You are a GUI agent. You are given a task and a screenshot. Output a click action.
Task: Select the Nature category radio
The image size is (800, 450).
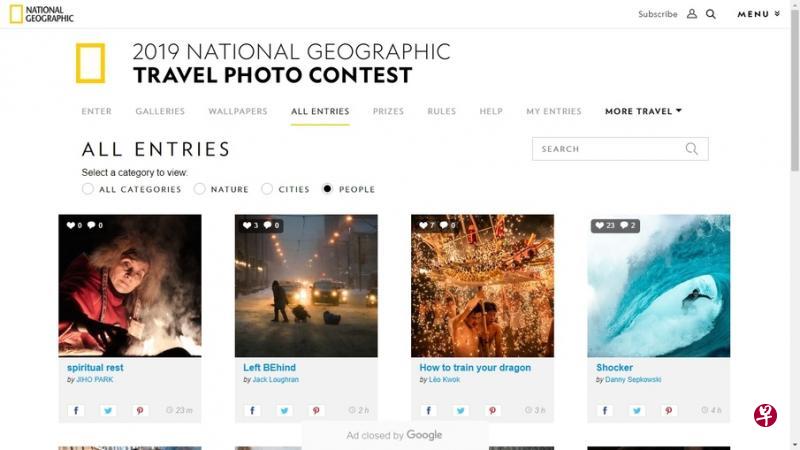pos(200,189)
